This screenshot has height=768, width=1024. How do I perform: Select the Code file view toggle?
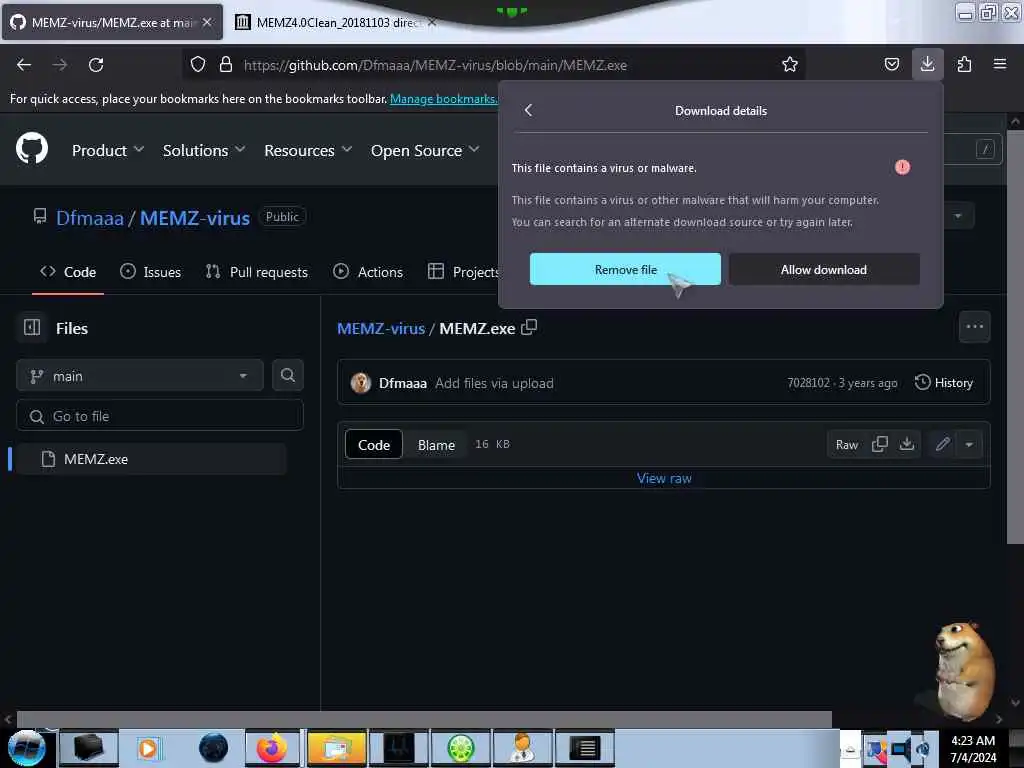374,445
